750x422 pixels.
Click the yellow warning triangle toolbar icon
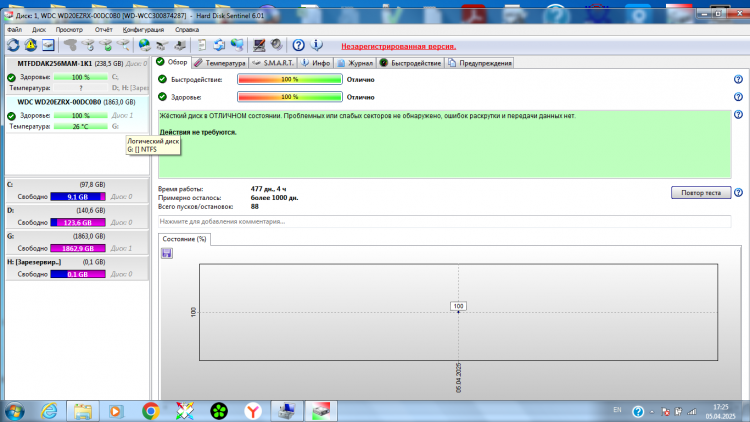pyautogui.click(x=31, y=45)
